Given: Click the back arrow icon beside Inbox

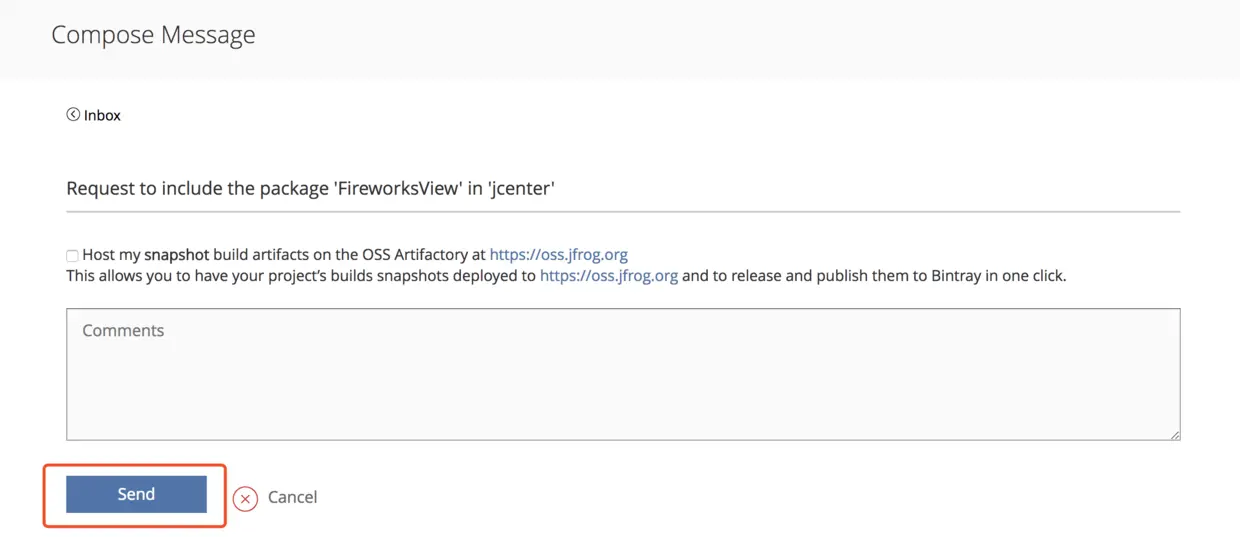Looking at the screenshot, I should (x=73, y=115).
